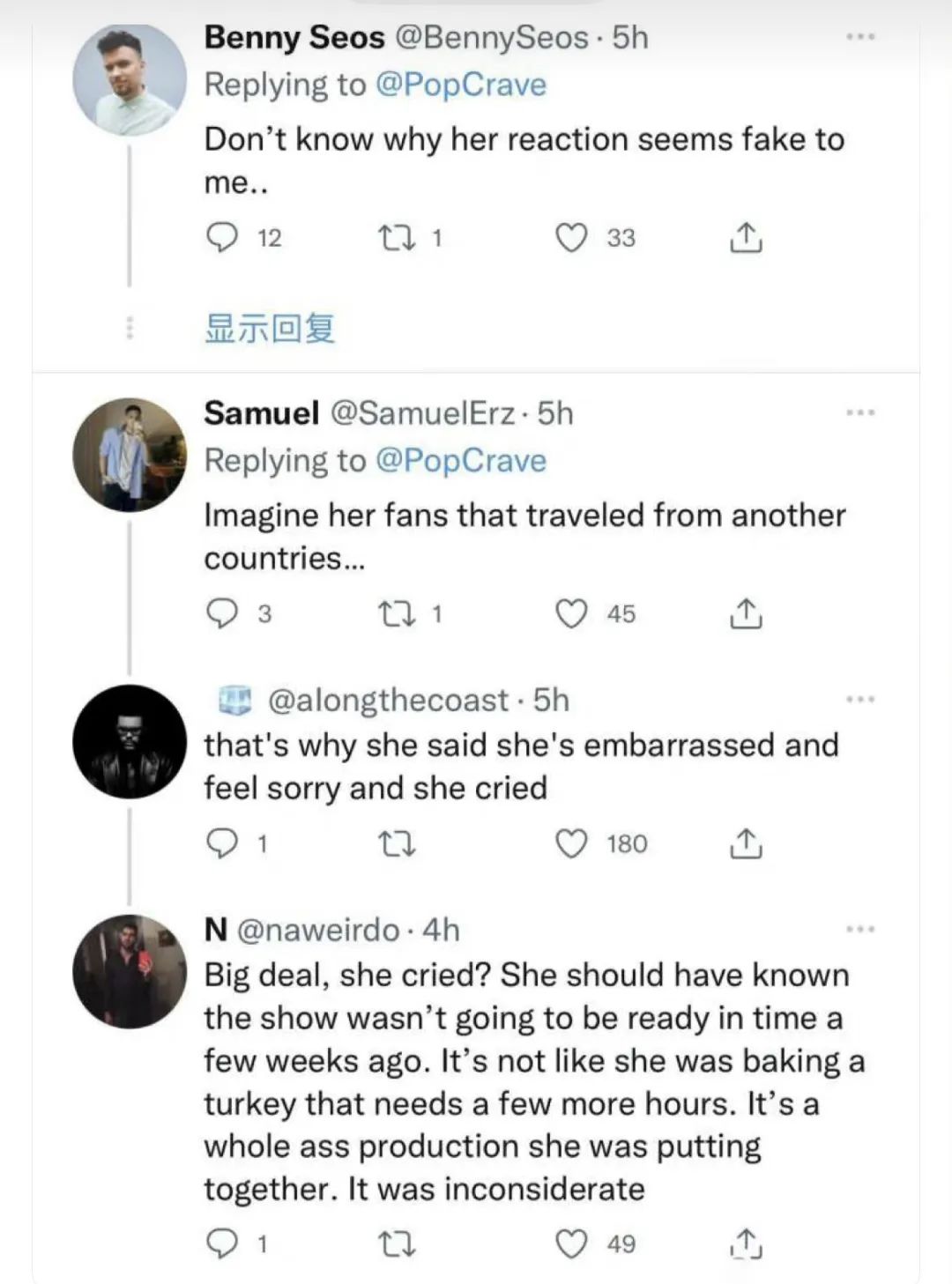This screenshot has height=1284, width=952.
Task: View Samuel's profile avatar
Action: pos(130,455)
